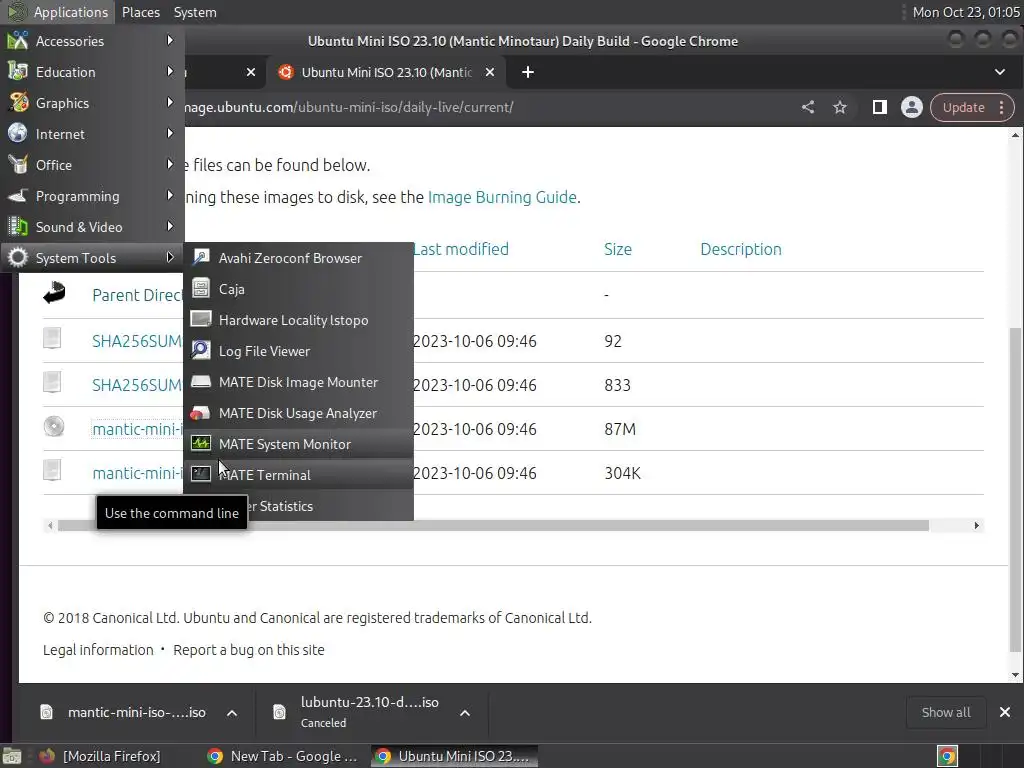This screenshot has height=768, width=1024.
Task: Open Chrome profile avatar
Action: point(912,107)
